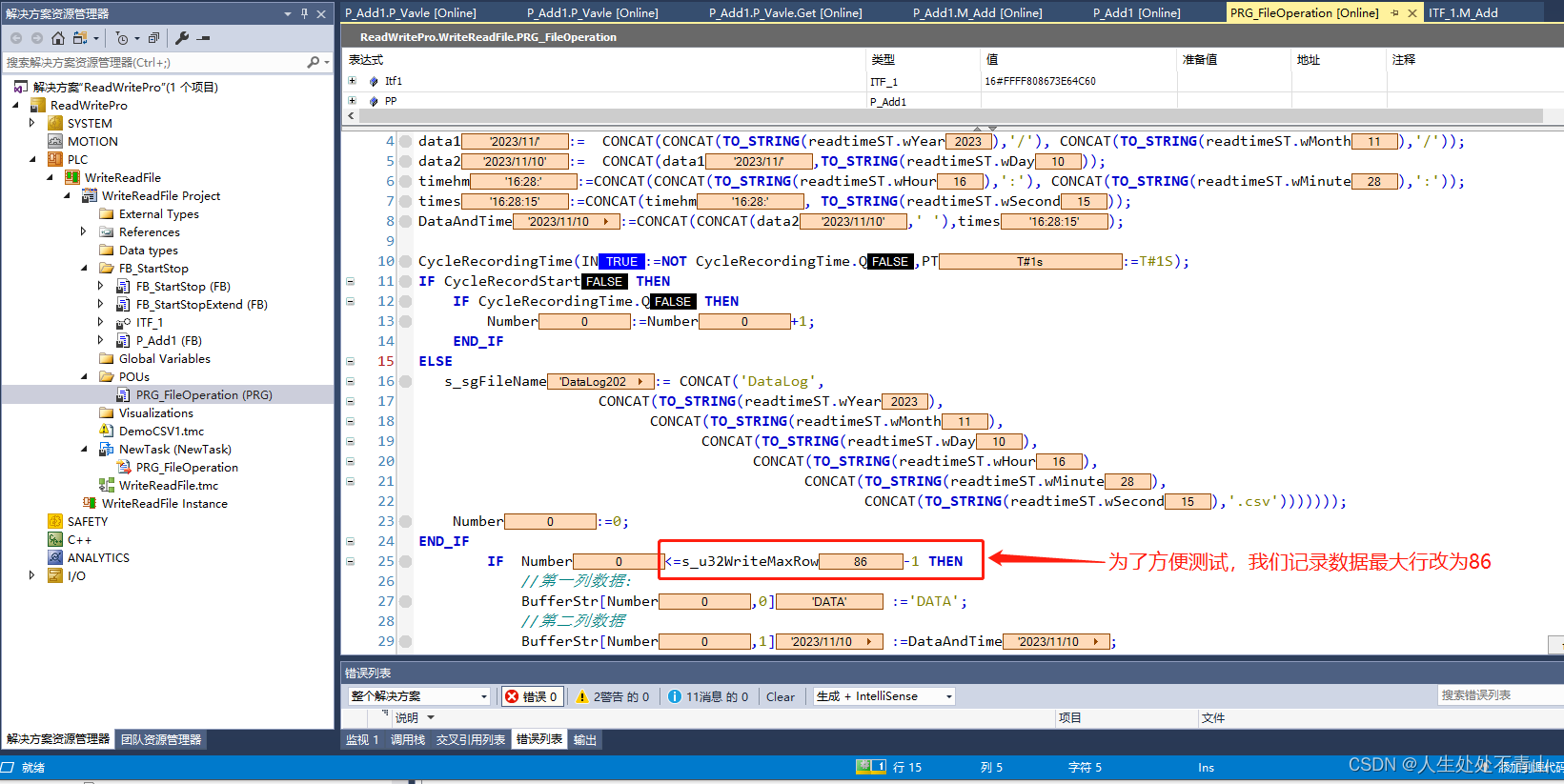Switch to P_Add1.M_Add [Online] tab
Image resolution: width=1564 pixels, height=784 pixels.
[977, 12]
